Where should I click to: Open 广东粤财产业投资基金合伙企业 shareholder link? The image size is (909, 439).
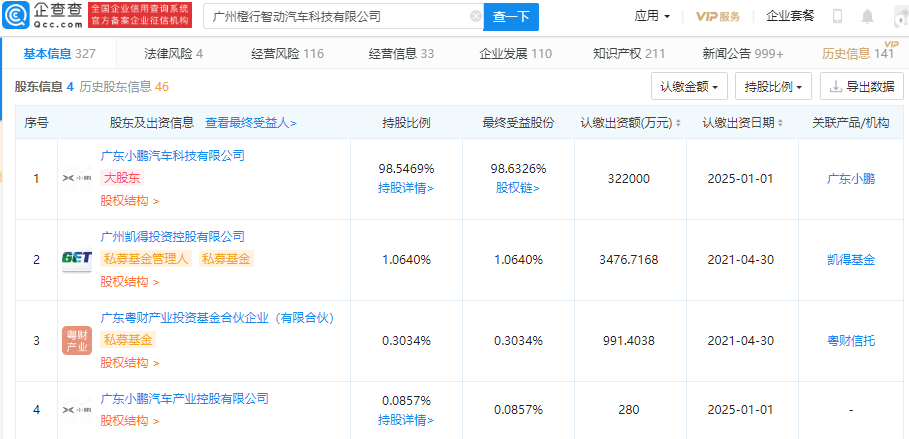click(217, 318)
